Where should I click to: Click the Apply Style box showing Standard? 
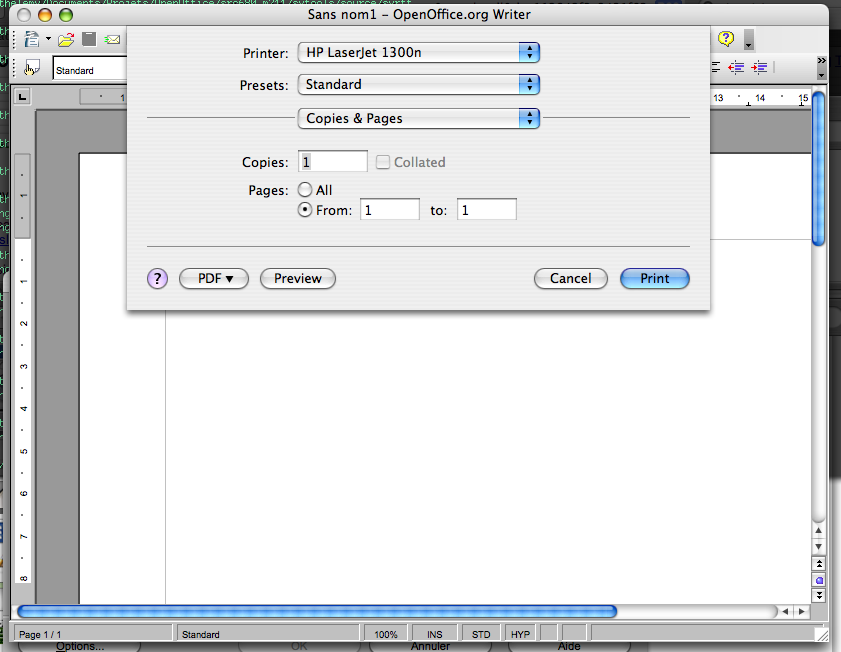point(90,70)
